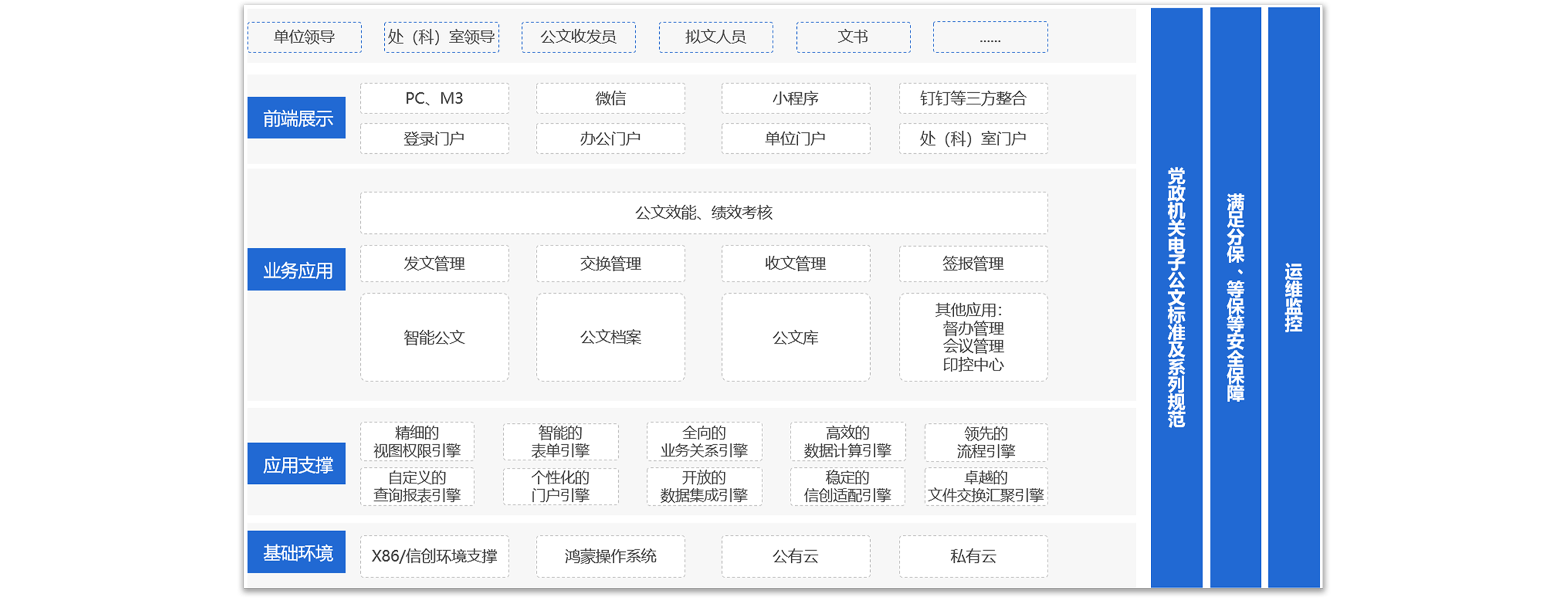Viewport: 1568px width, 598px height.
Task: Click the blue 业务应用 label
Action: pyautogui.click(x=296, y=270)
